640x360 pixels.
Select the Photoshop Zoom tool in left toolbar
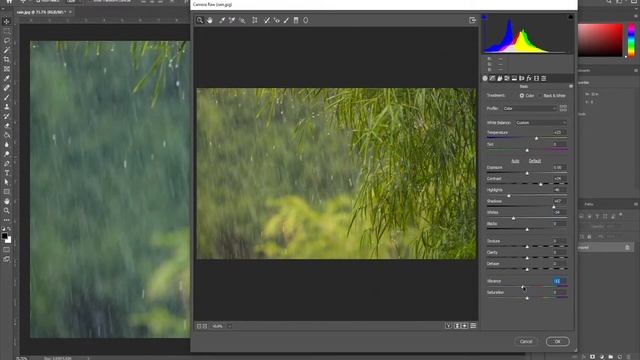coord(7,211)
